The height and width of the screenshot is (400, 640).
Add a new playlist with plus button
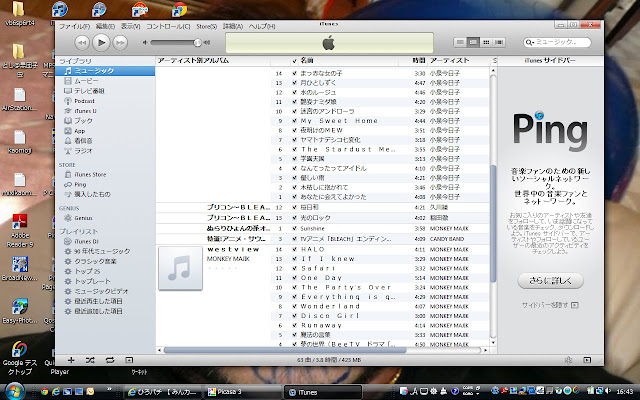(71, 360)
